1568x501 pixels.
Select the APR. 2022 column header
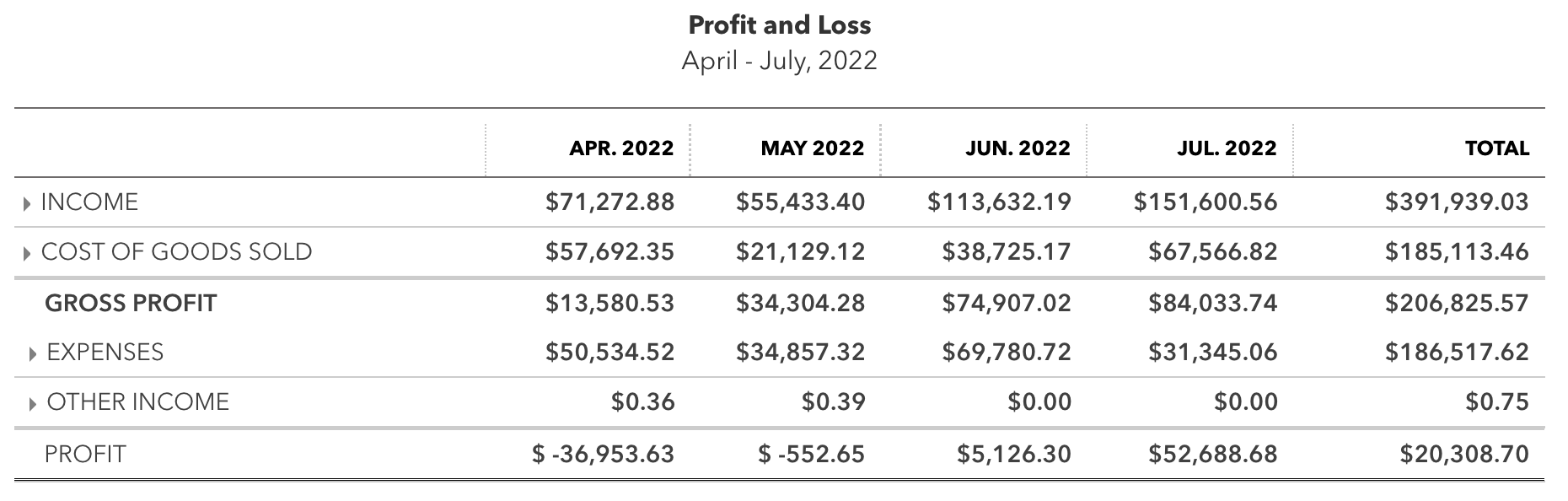pos(621,148)
